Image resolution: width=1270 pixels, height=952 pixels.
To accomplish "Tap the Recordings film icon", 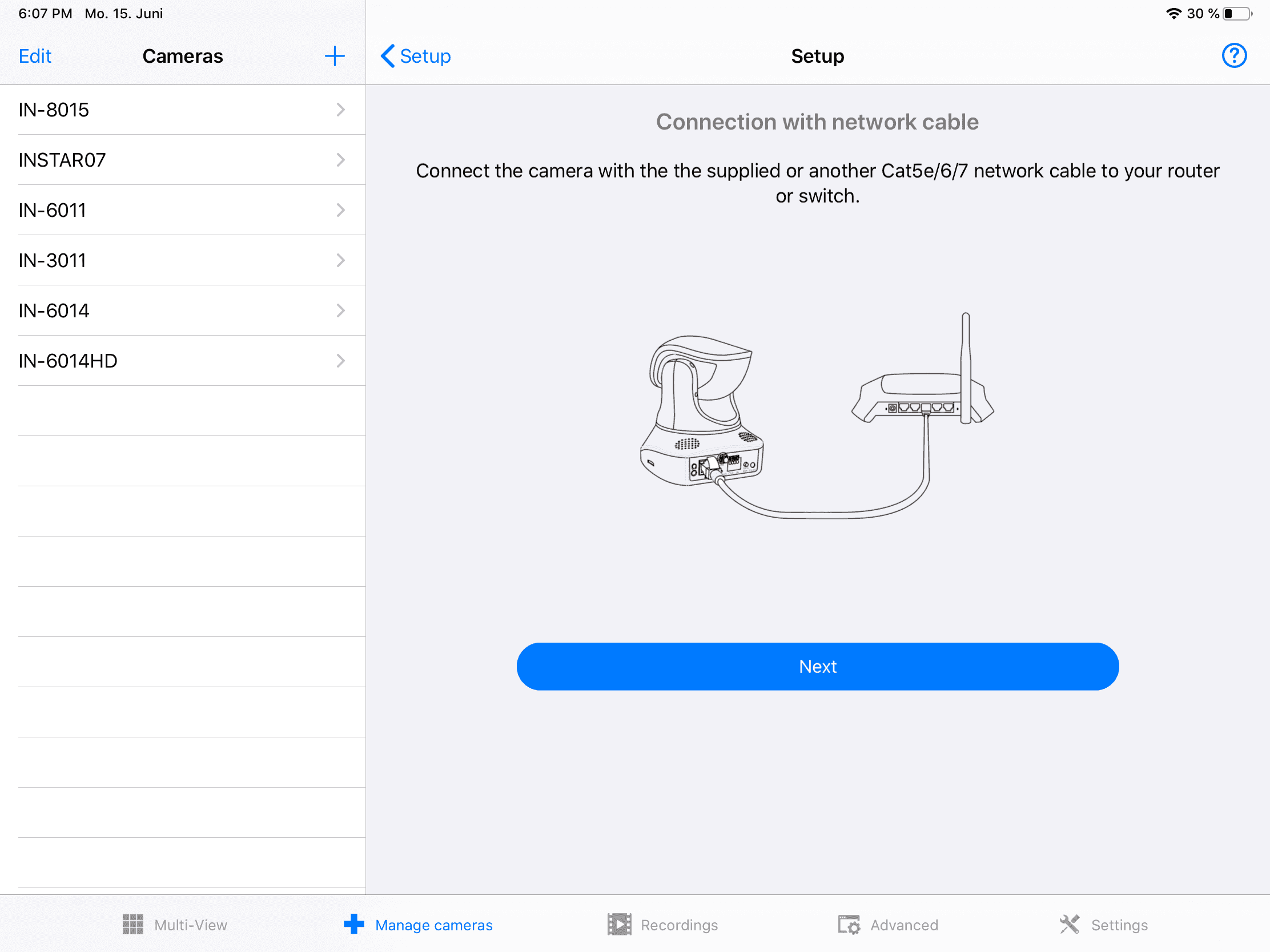I will [x=619, y=925].
